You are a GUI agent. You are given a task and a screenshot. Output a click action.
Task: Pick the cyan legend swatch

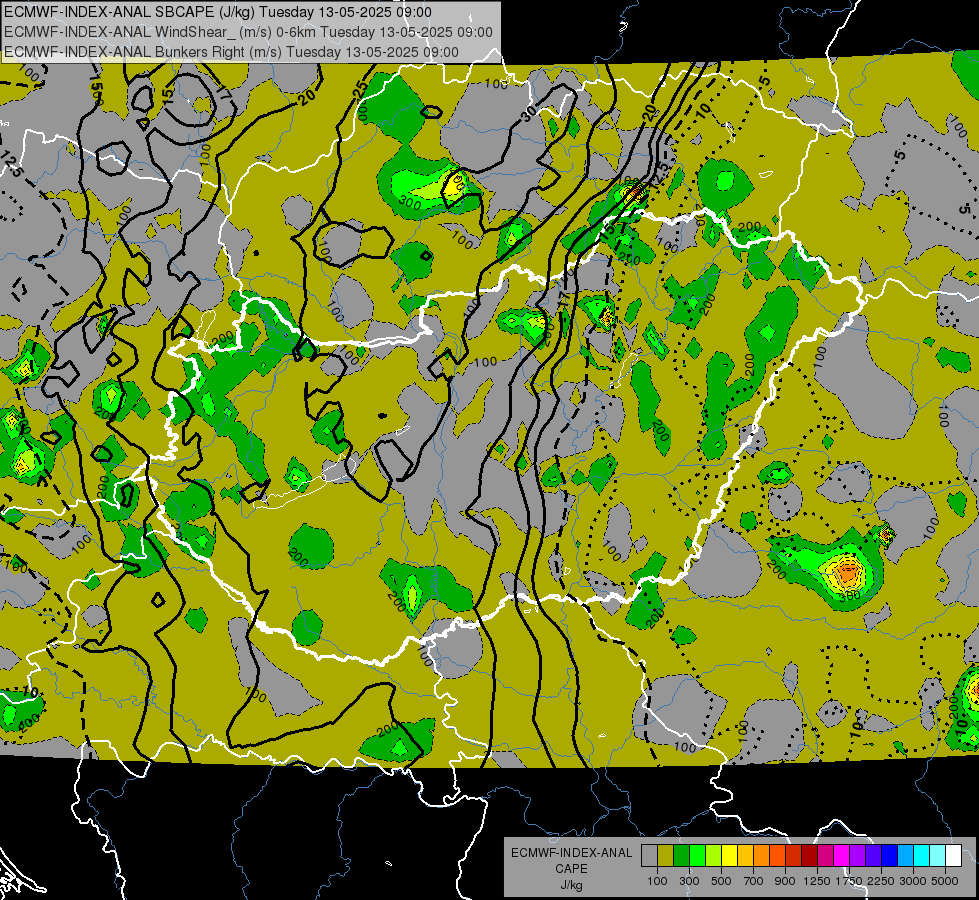[x=922, y=856]
